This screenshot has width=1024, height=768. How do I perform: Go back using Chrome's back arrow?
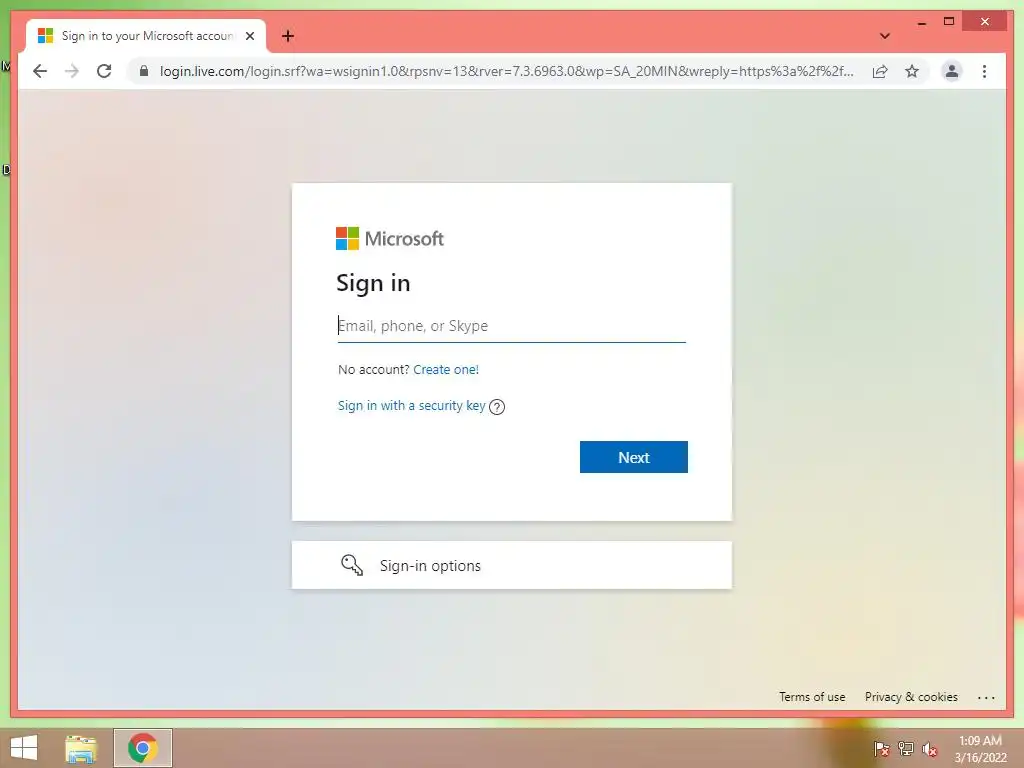point(40,71)
